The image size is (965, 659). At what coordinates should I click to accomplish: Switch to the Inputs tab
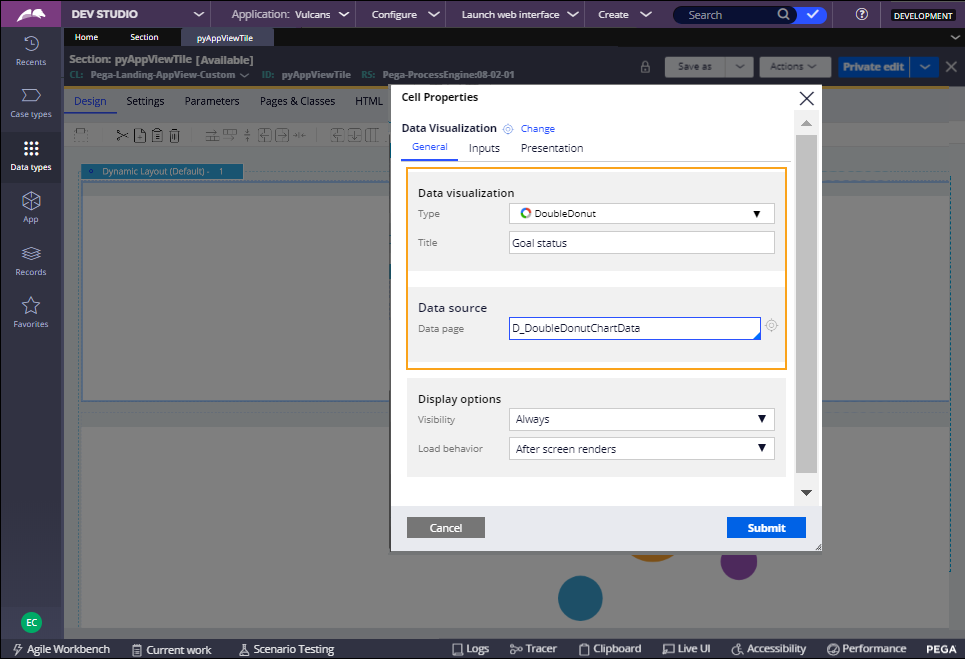click(x=484, y=148)
